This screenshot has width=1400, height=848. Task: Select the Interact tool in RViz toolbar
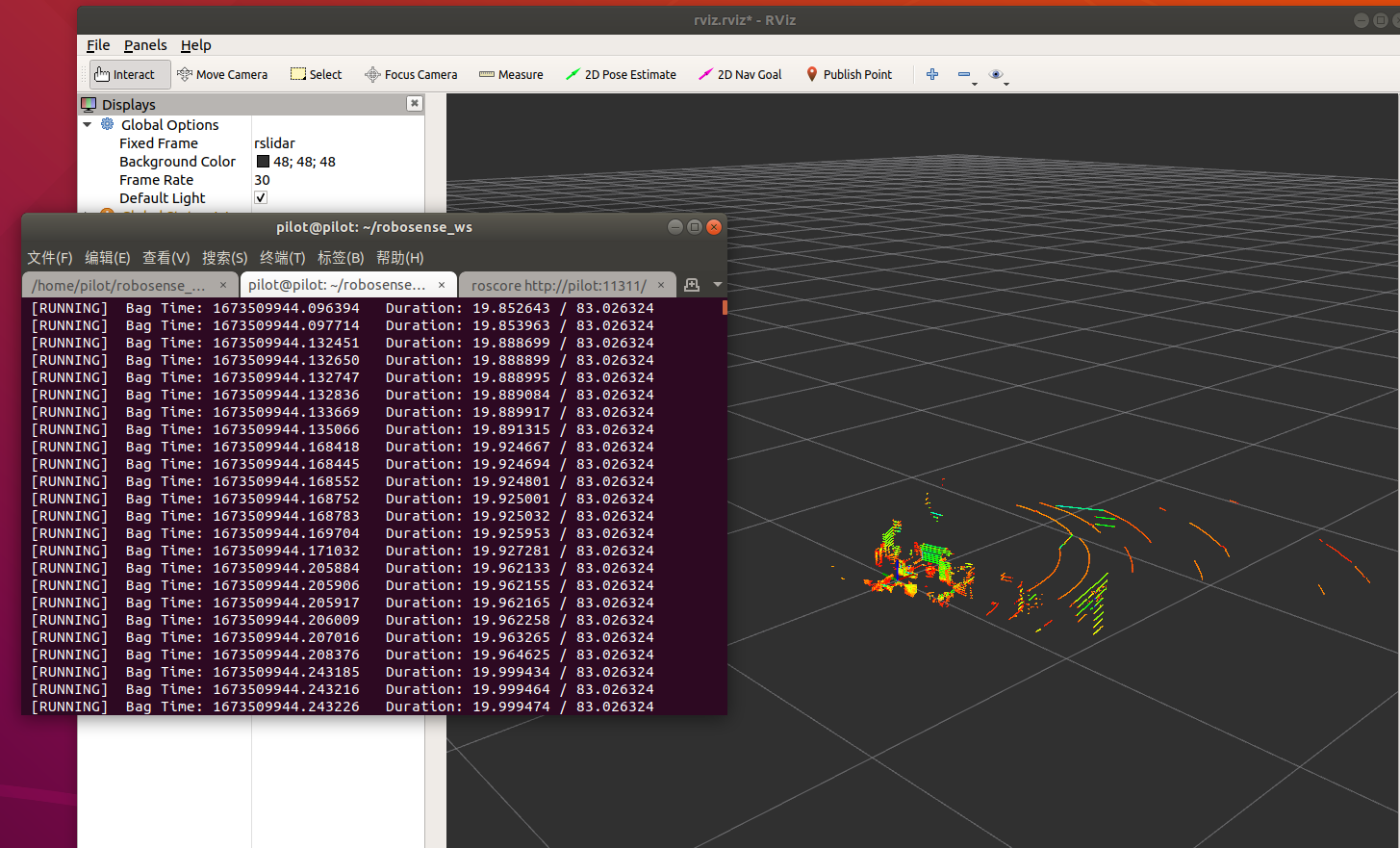click(x=130, y=74)
